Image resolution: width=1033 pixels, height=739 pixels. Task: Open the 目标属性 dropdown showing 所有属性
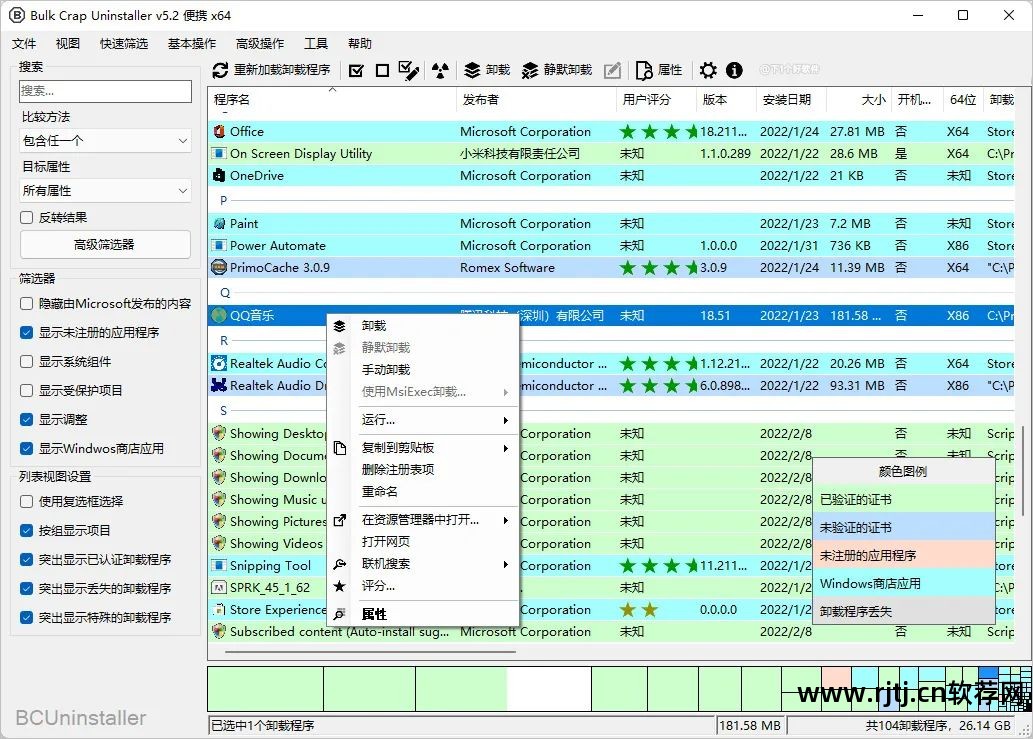pyautogui.click(x=105, y=190)
